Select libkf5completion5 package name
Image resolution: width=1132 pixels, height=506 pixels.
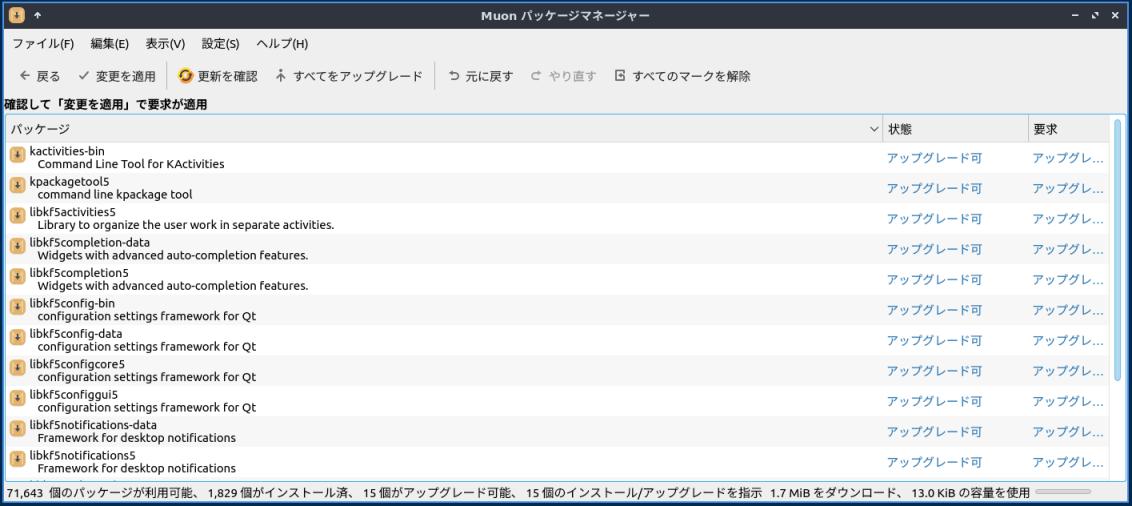coord(79,272)
